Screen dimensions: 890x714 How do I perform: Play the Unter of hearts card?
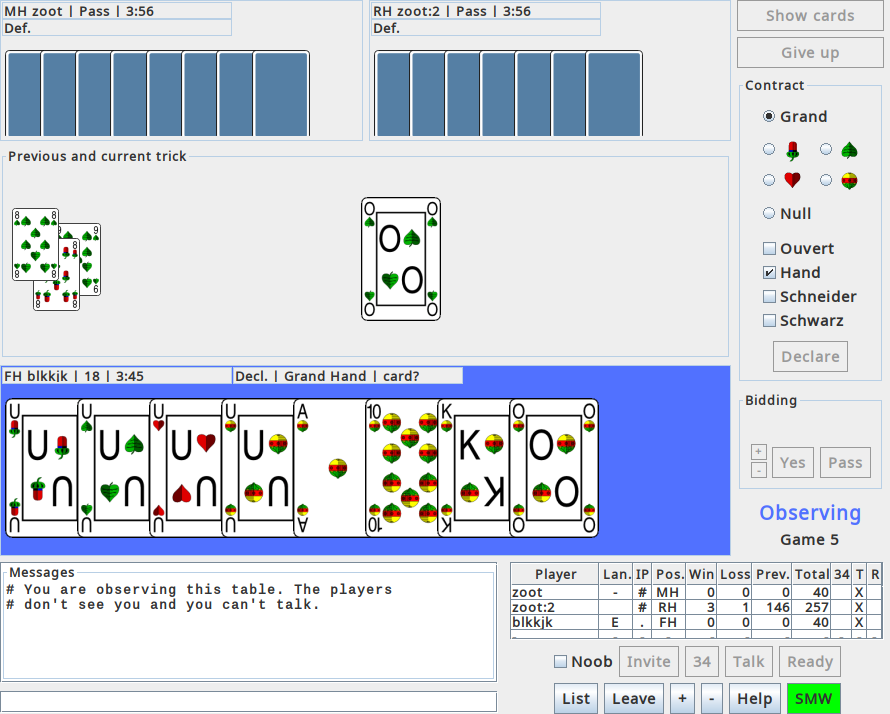pyautogui.click(x=186, y=468)
